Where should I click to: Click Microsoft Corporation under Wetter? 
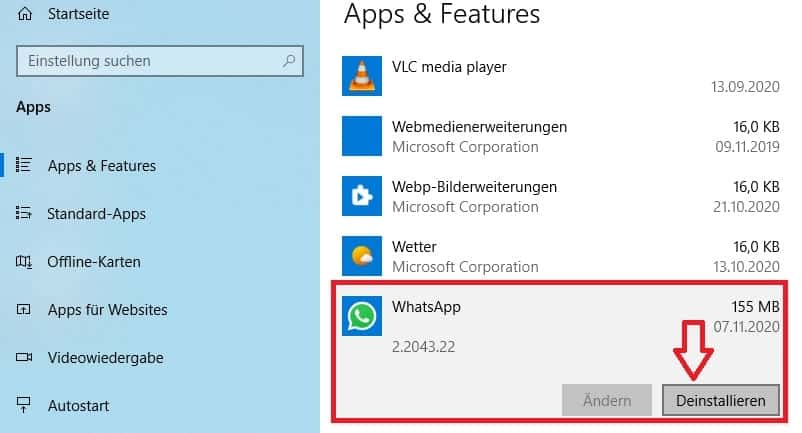[x=465, y=267]
